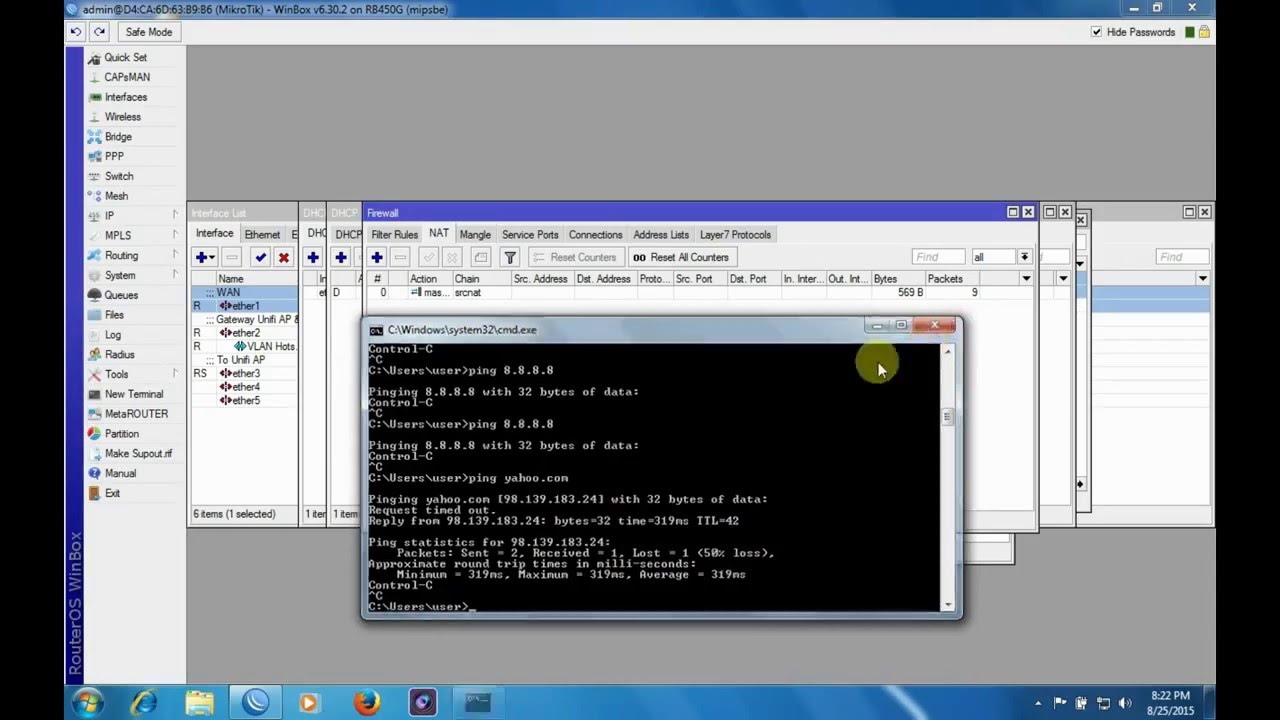Open Address Lists tab
This screenshot has height=720, width=1280.
coord(661,235)
